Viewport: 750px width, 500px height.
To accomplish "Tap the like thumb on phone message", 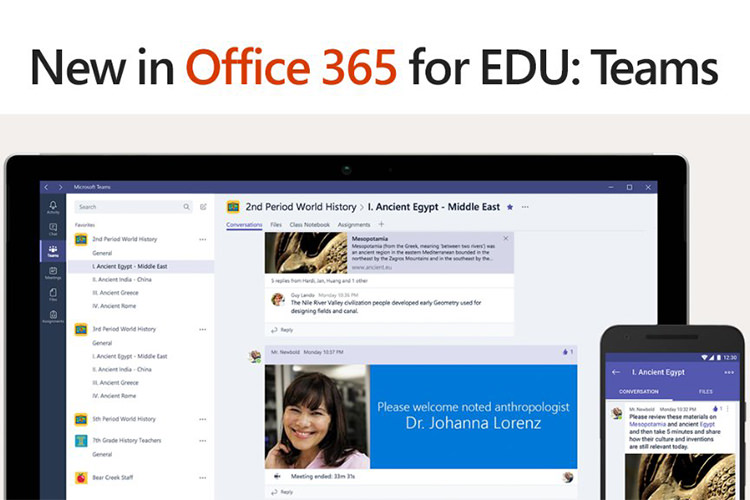I will (715, 409).
